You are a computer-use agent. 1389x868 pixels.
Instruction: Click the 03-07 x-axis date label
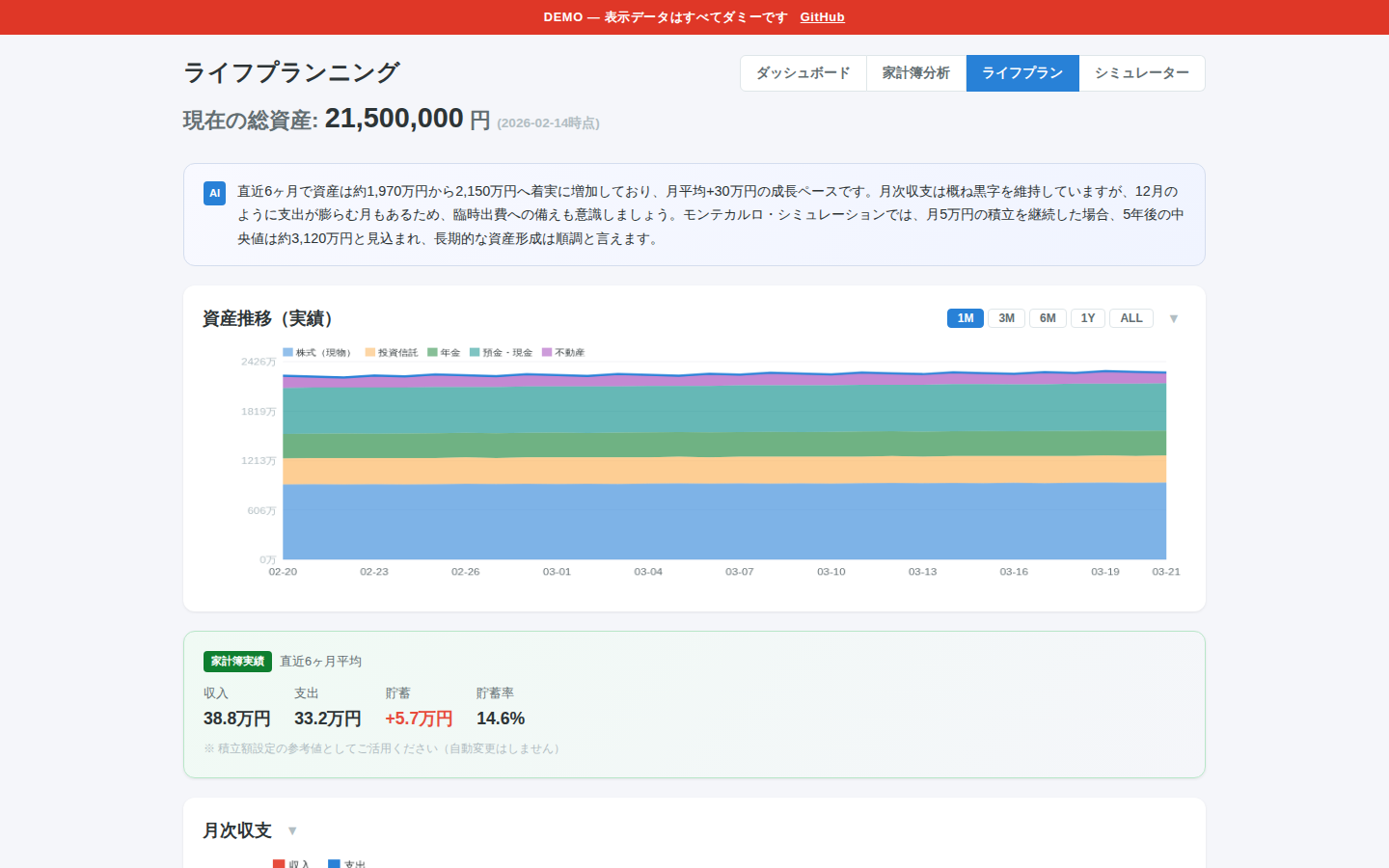pos(740,572)
